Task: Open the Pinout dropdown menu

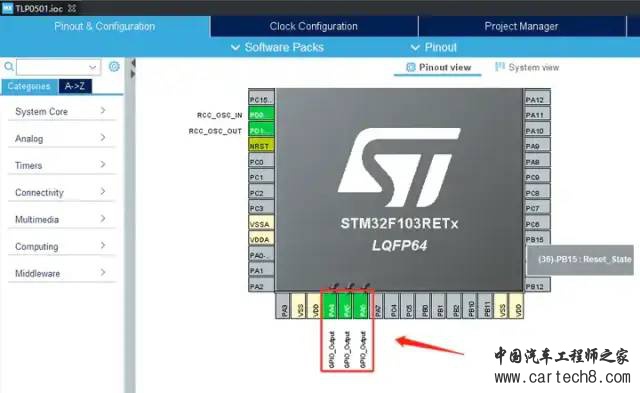Action: pyautogui.click(x=433, y=47)
